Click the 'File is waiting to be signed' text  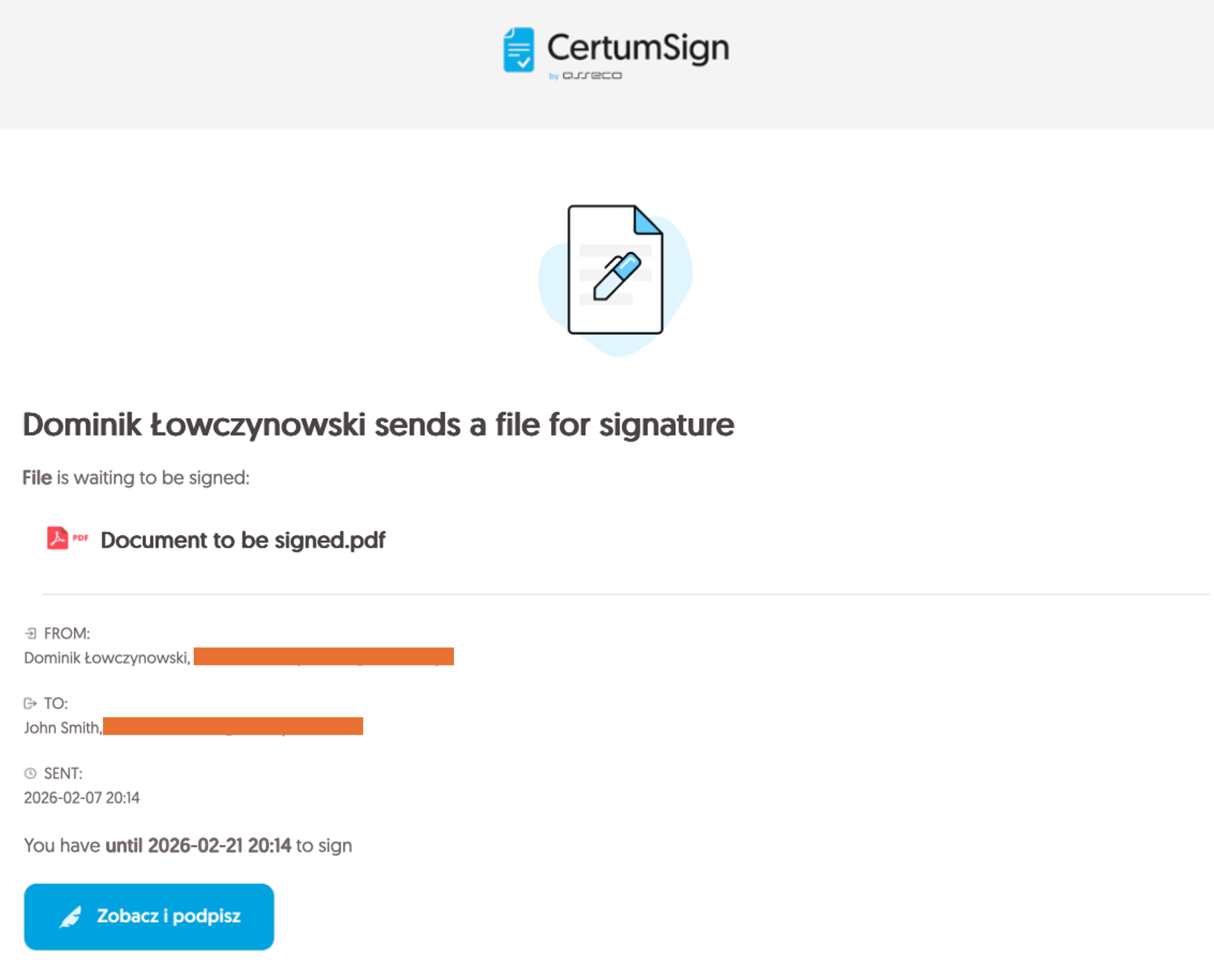coord(135,477)
